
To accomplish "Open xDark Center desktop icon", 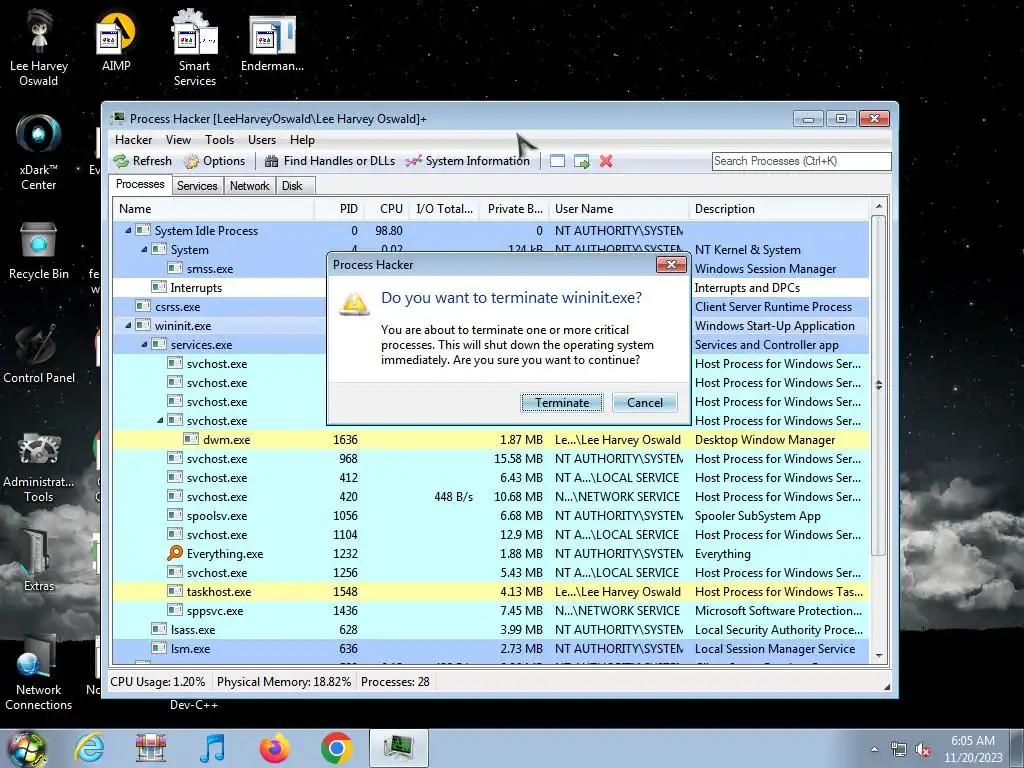I will (x=39, y=152).
